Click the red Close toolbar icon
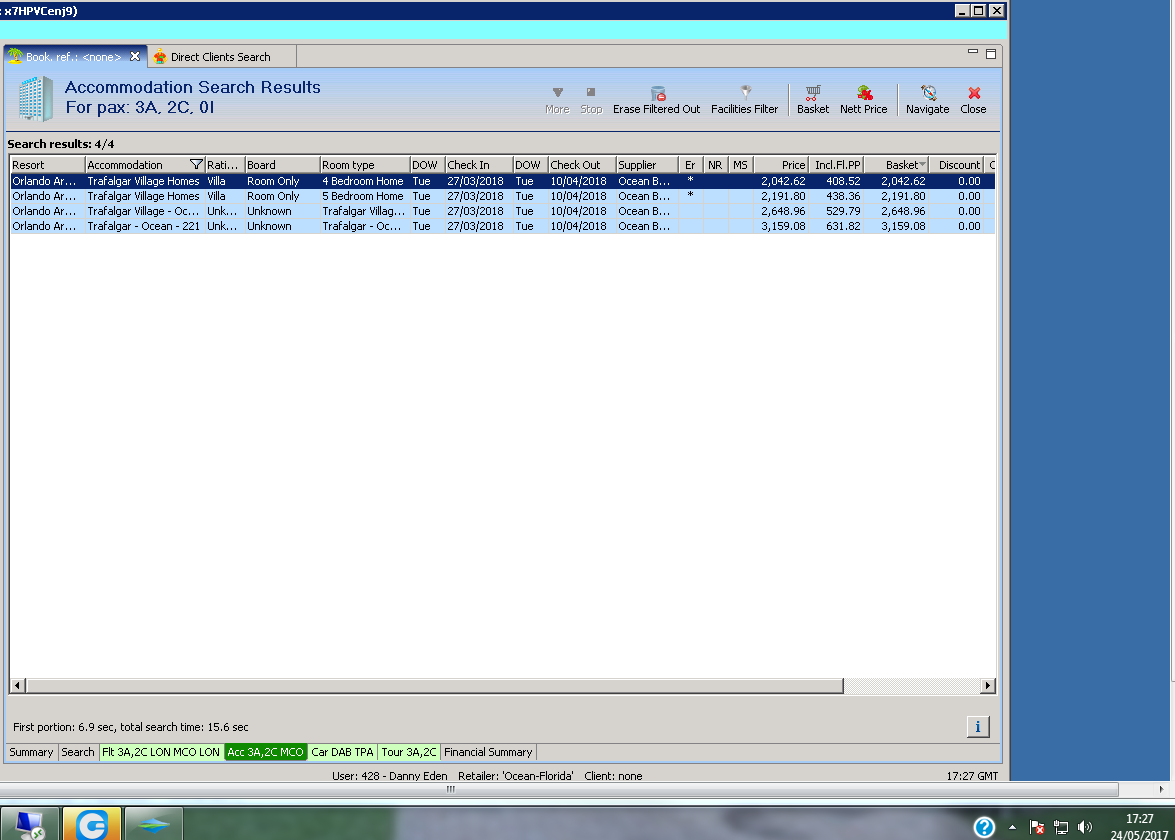The width and height of the screenshot is (1175, 840). click(973, 100)
